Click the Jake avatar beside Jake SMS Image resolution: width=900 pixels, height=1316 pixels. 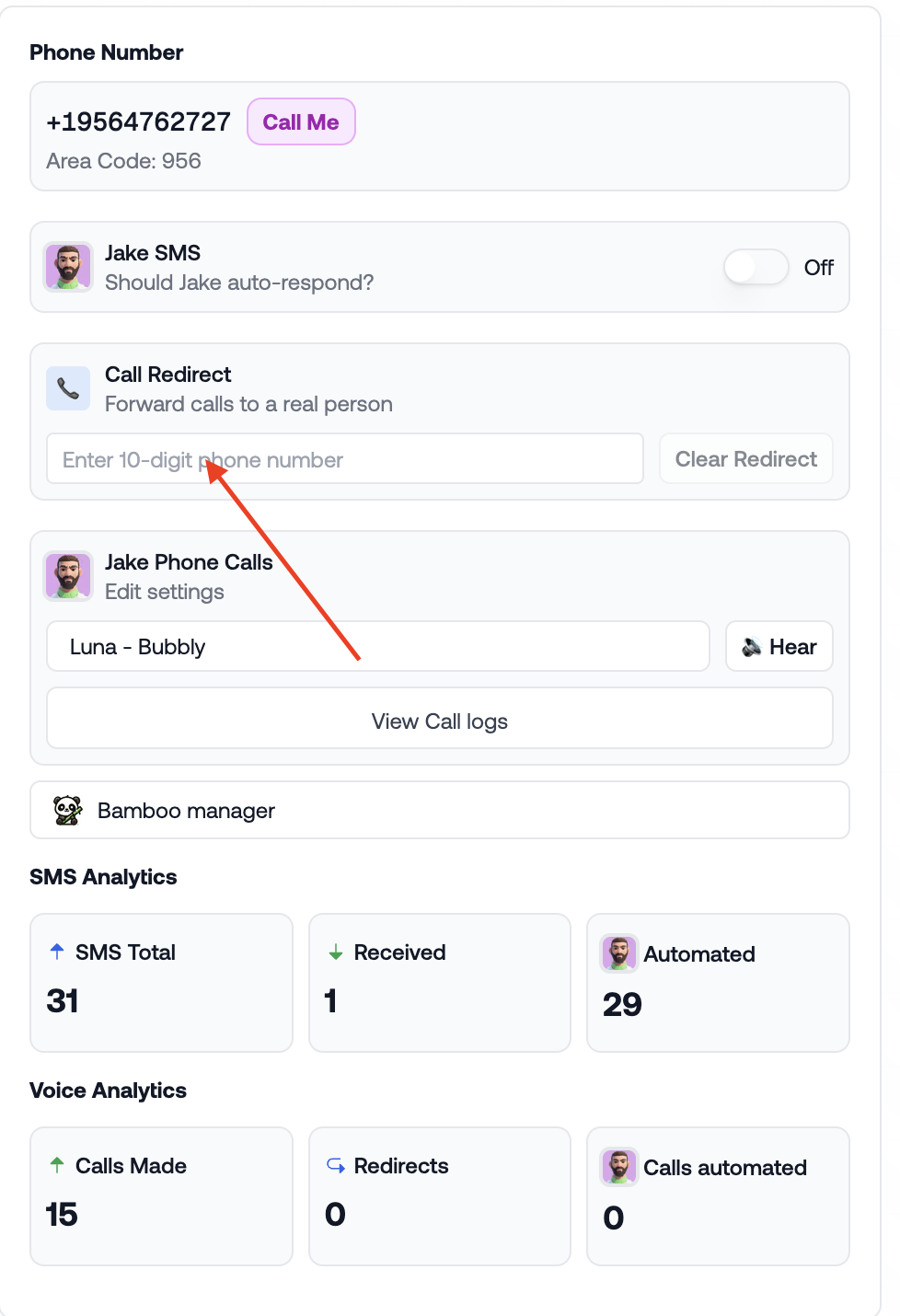(x=68, y=267)
